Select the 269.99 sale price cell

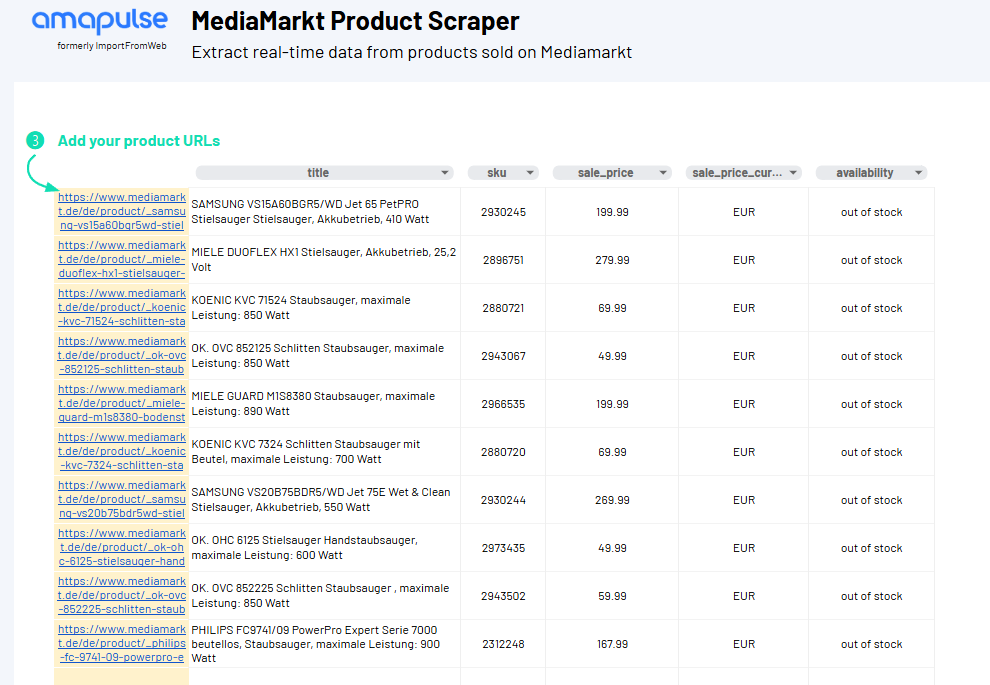[612, 500]
